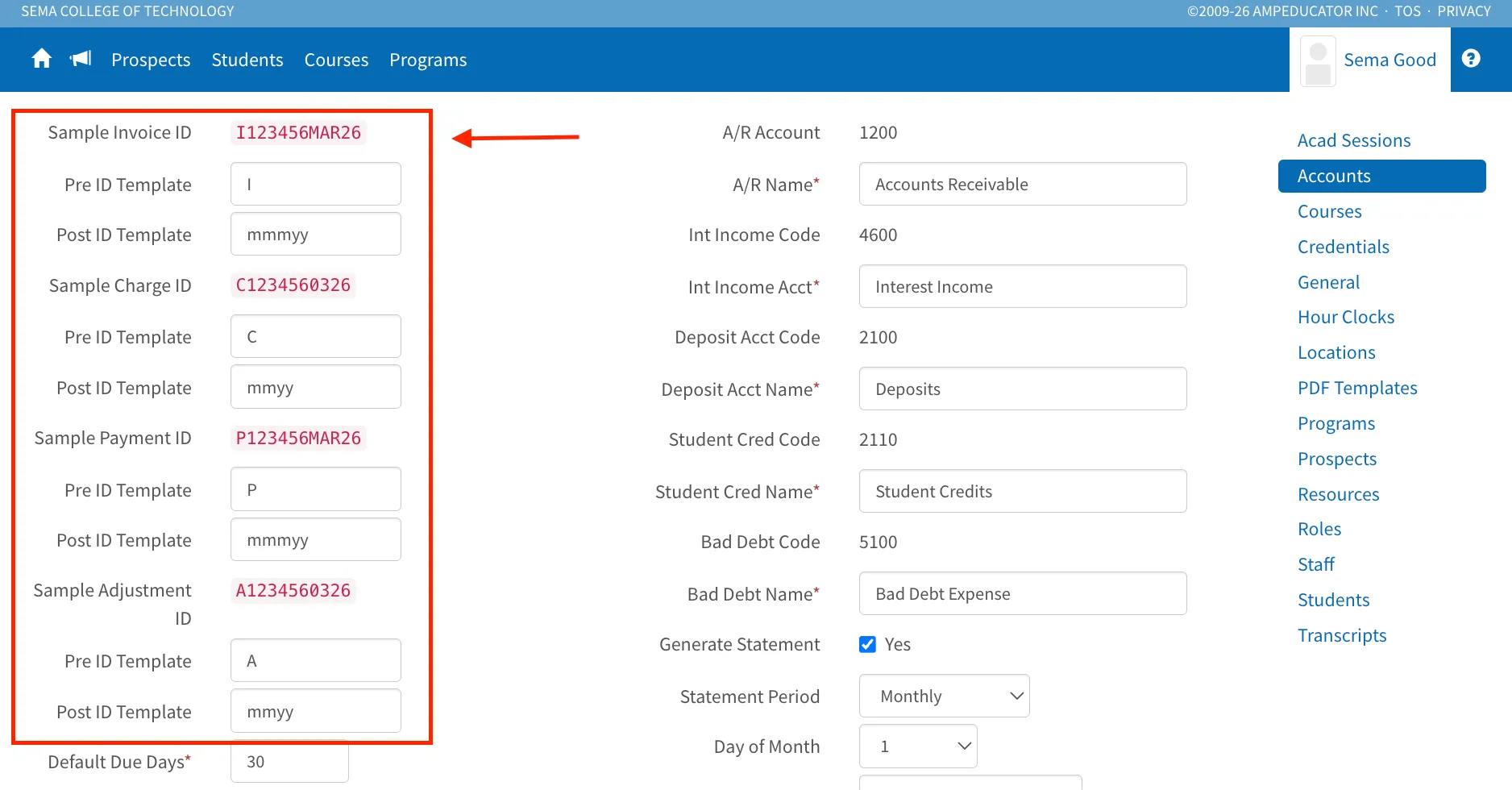This screenshot has width=1512, height=790.
Task: Edit the Bad Debt Name field
Action: pyautogui.click(x=1023, y=593)
